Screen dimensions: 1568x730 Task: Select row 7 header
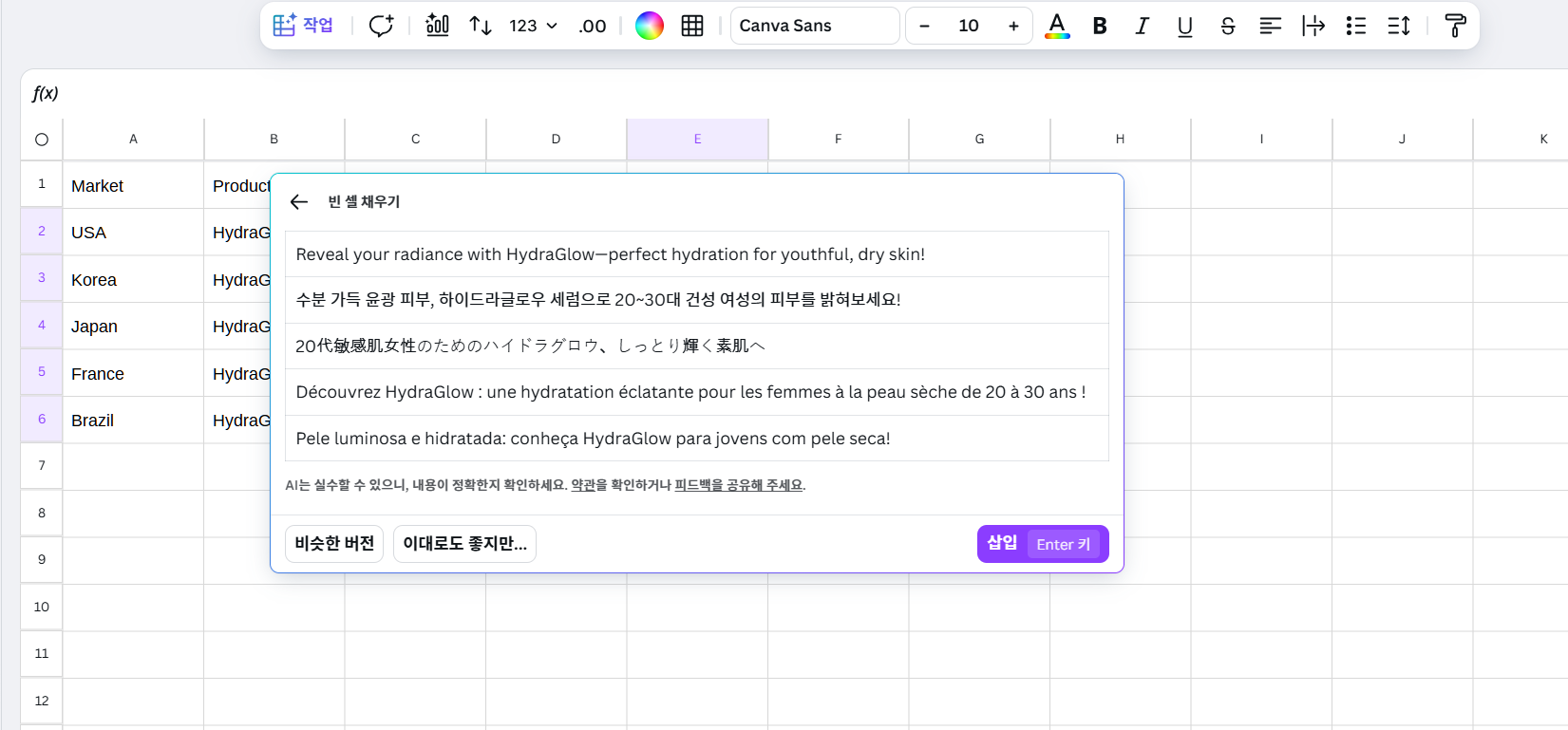click(42, 466)
